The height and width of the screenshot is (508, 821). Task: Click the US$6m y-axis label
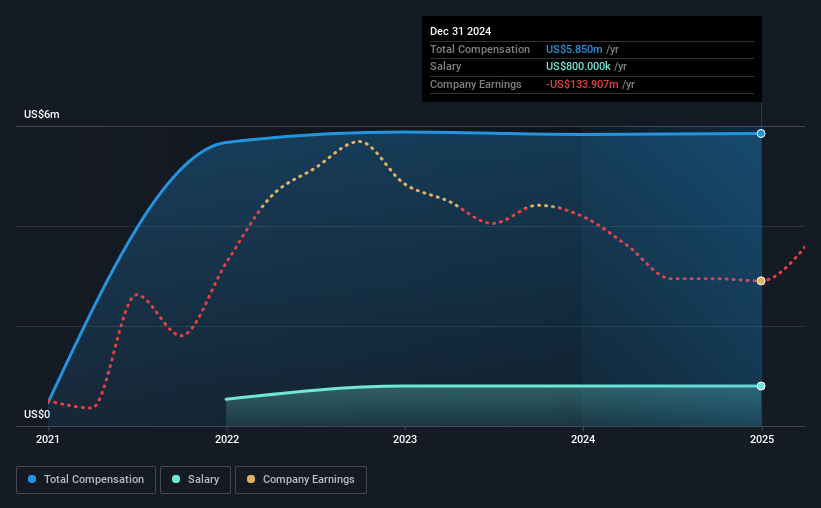pos(42,115)
